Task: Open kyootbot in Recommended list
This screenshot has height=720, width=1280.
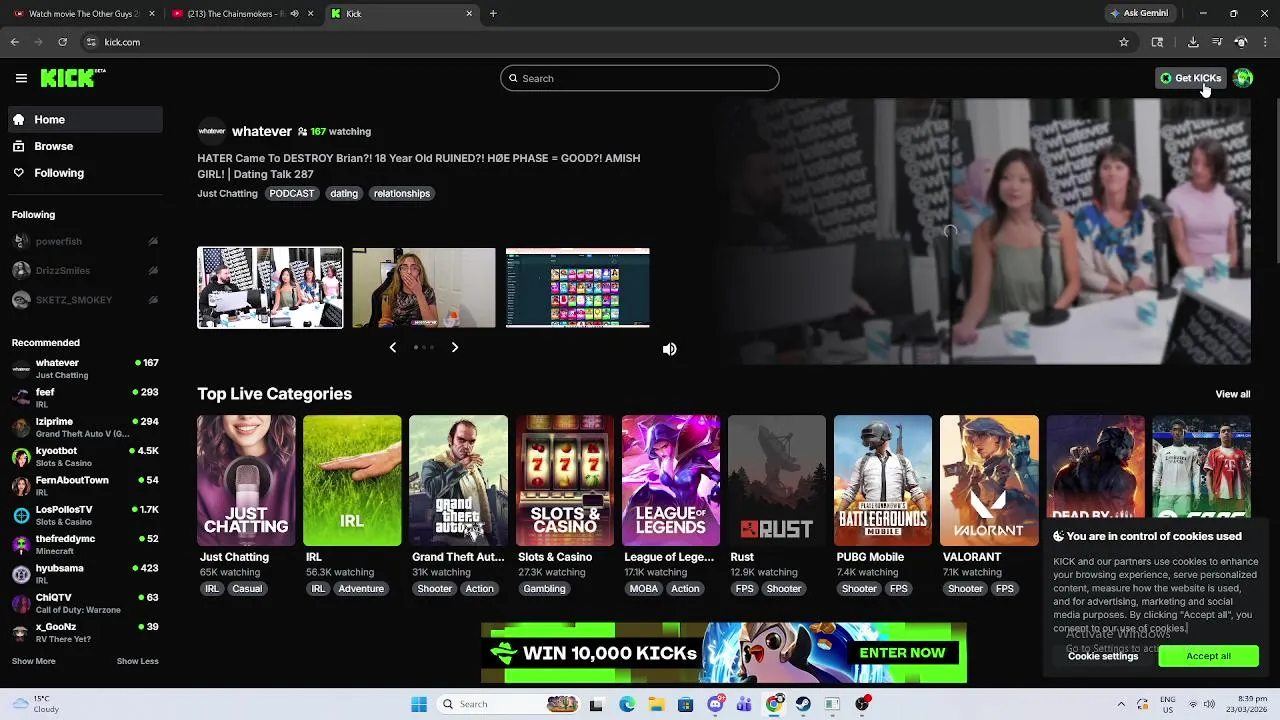Action: [85, 456]
